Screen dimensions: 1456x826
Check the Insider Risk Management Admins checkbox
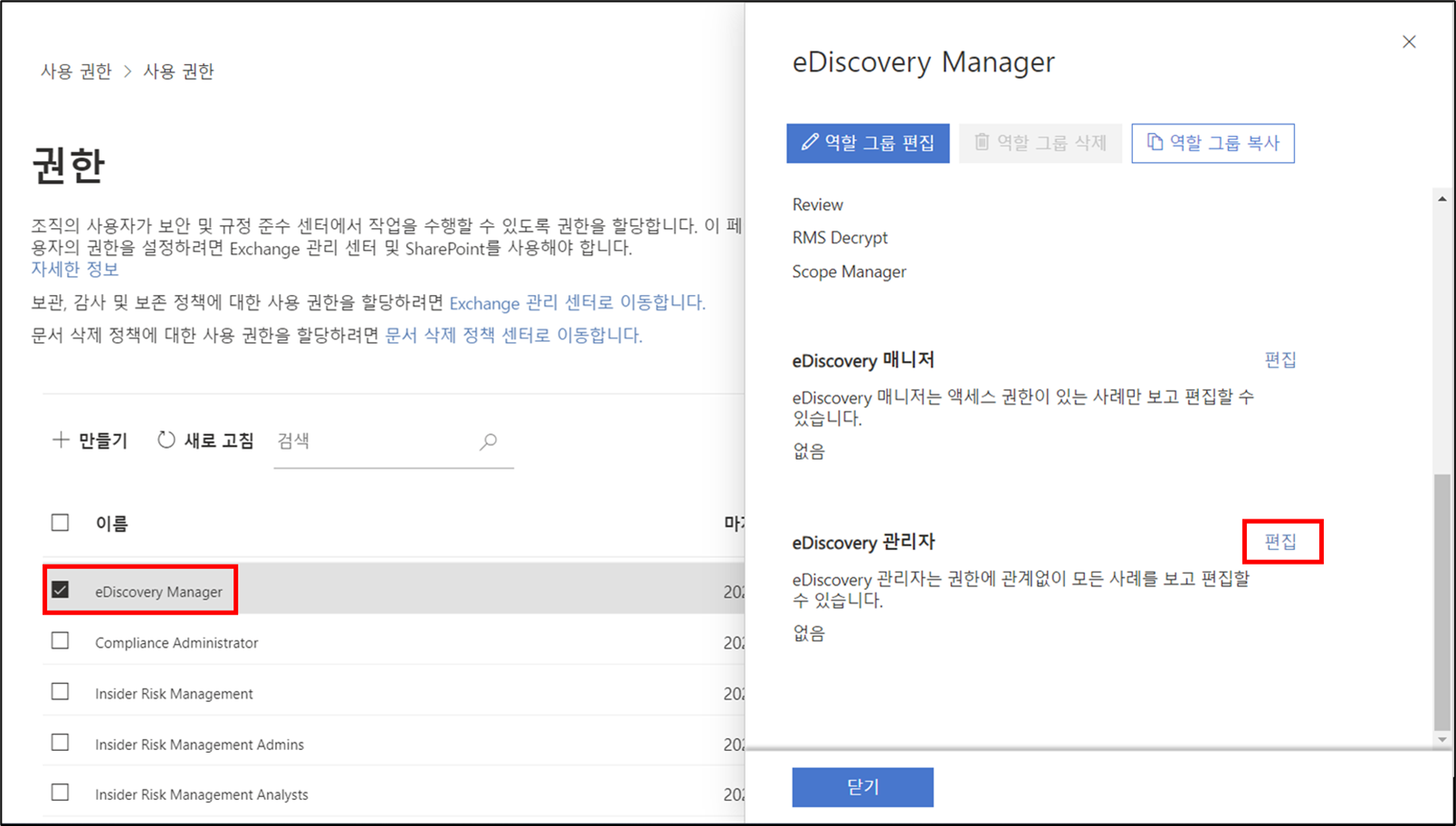tap(60, 743)
